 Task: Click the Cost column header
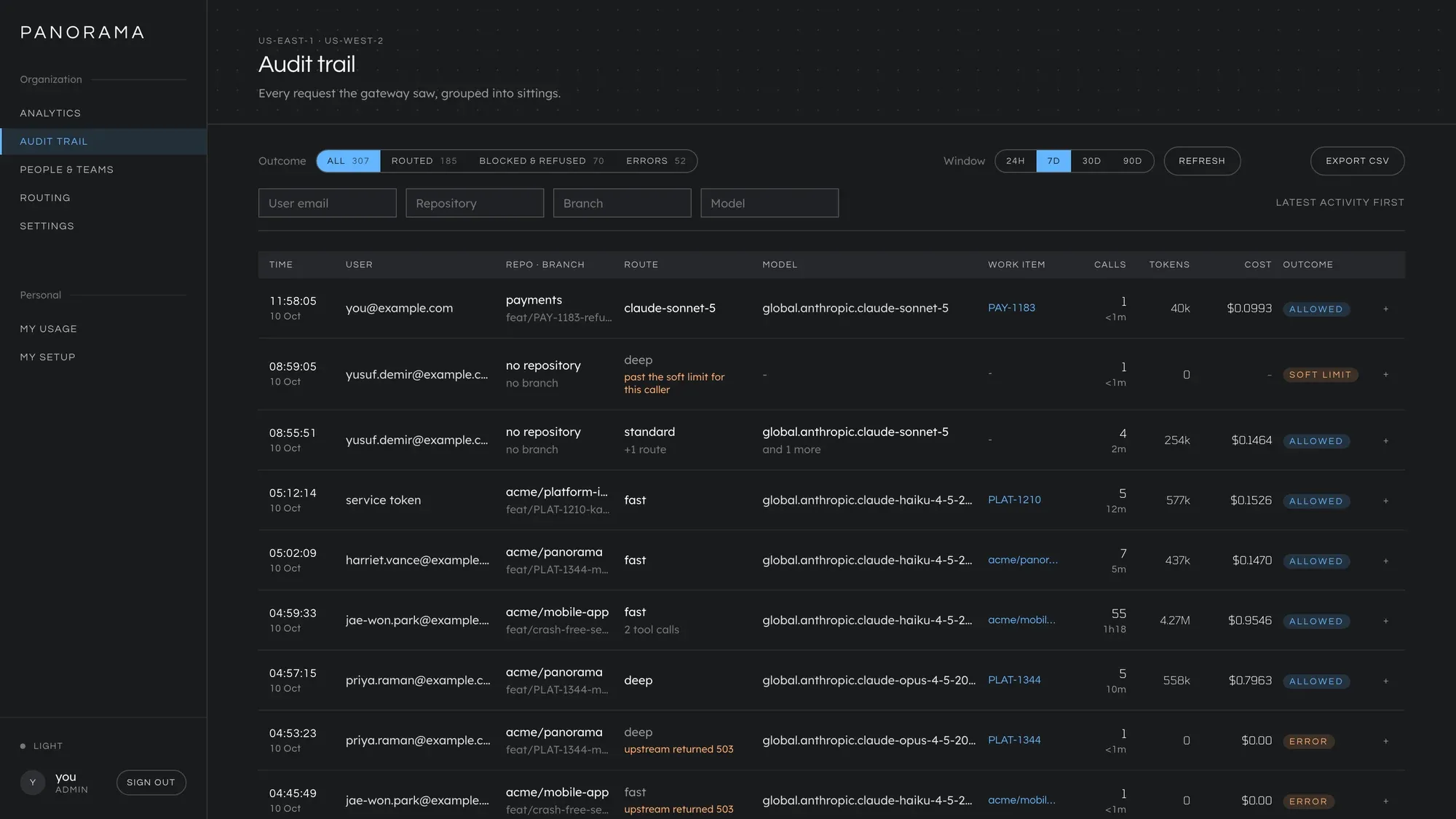pyautogui.click(x=1258, y=264)
